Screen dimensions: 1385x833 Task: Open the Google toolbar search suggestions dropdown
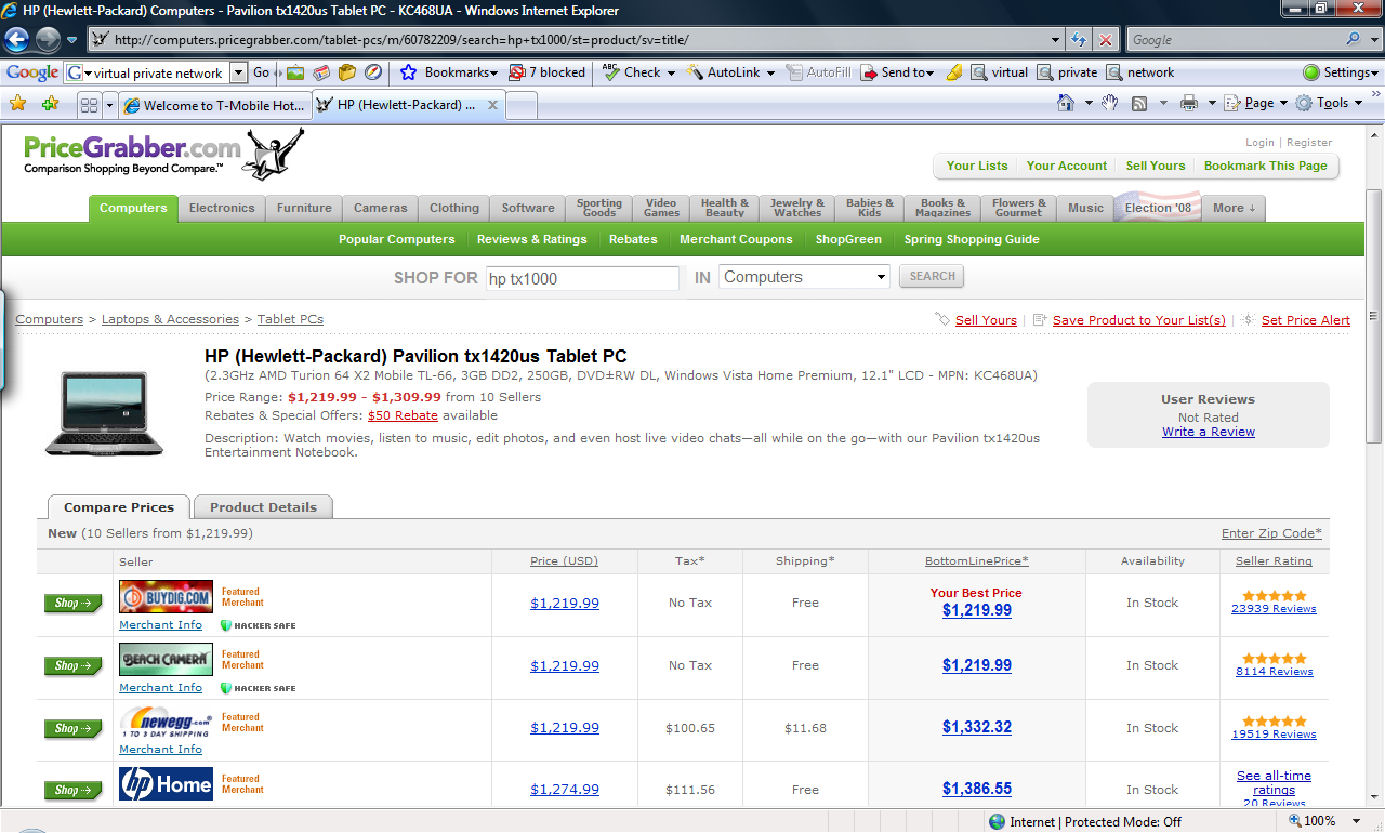[238, 72]
